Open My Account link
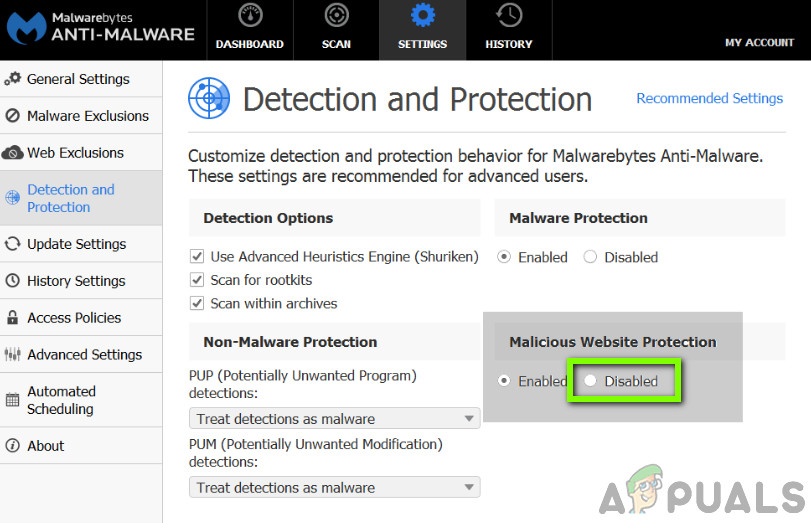The image size is (811, 523). tap(759, 43)
